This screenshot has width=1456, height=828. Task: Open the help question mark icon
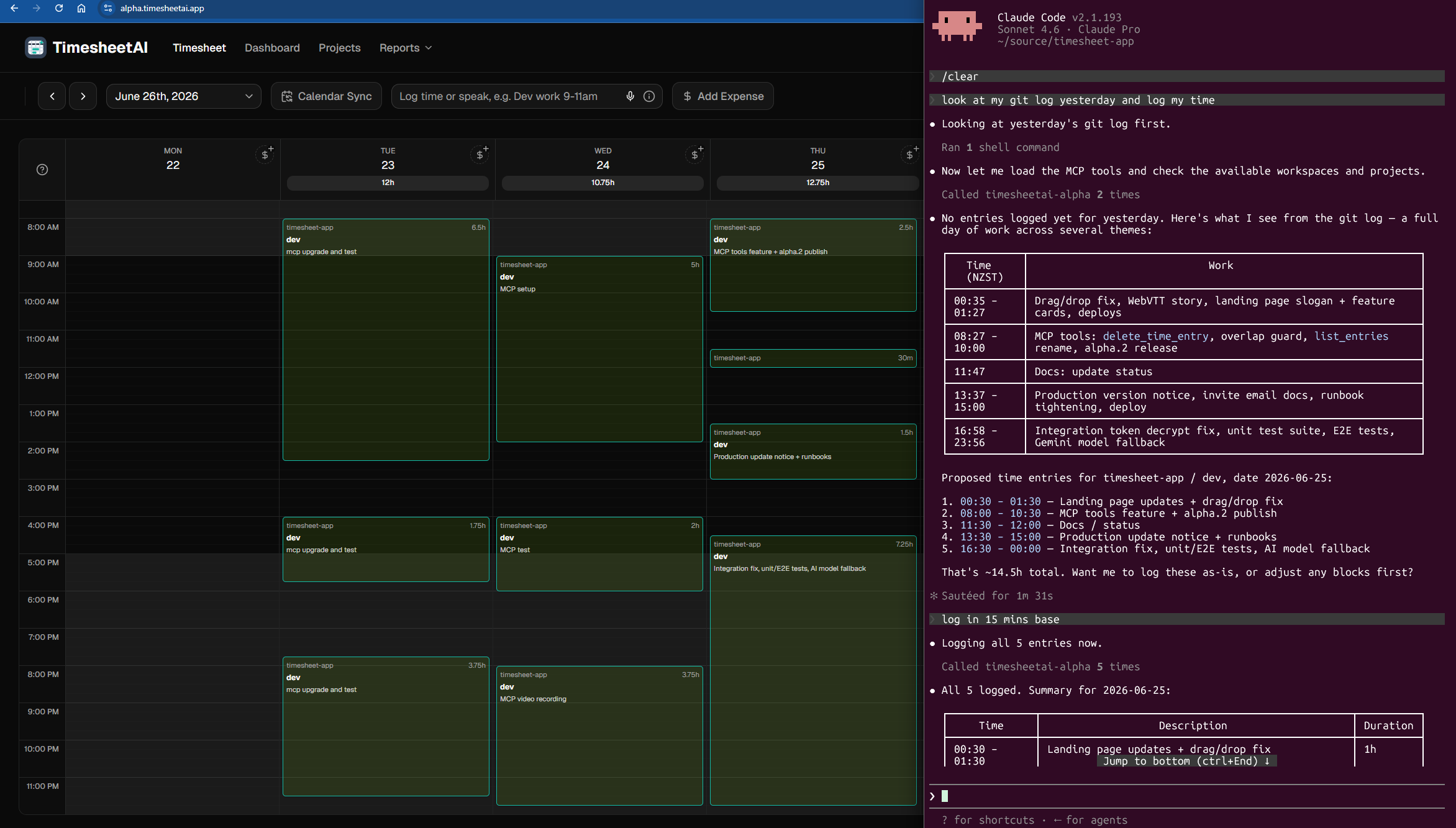[42, 170]
